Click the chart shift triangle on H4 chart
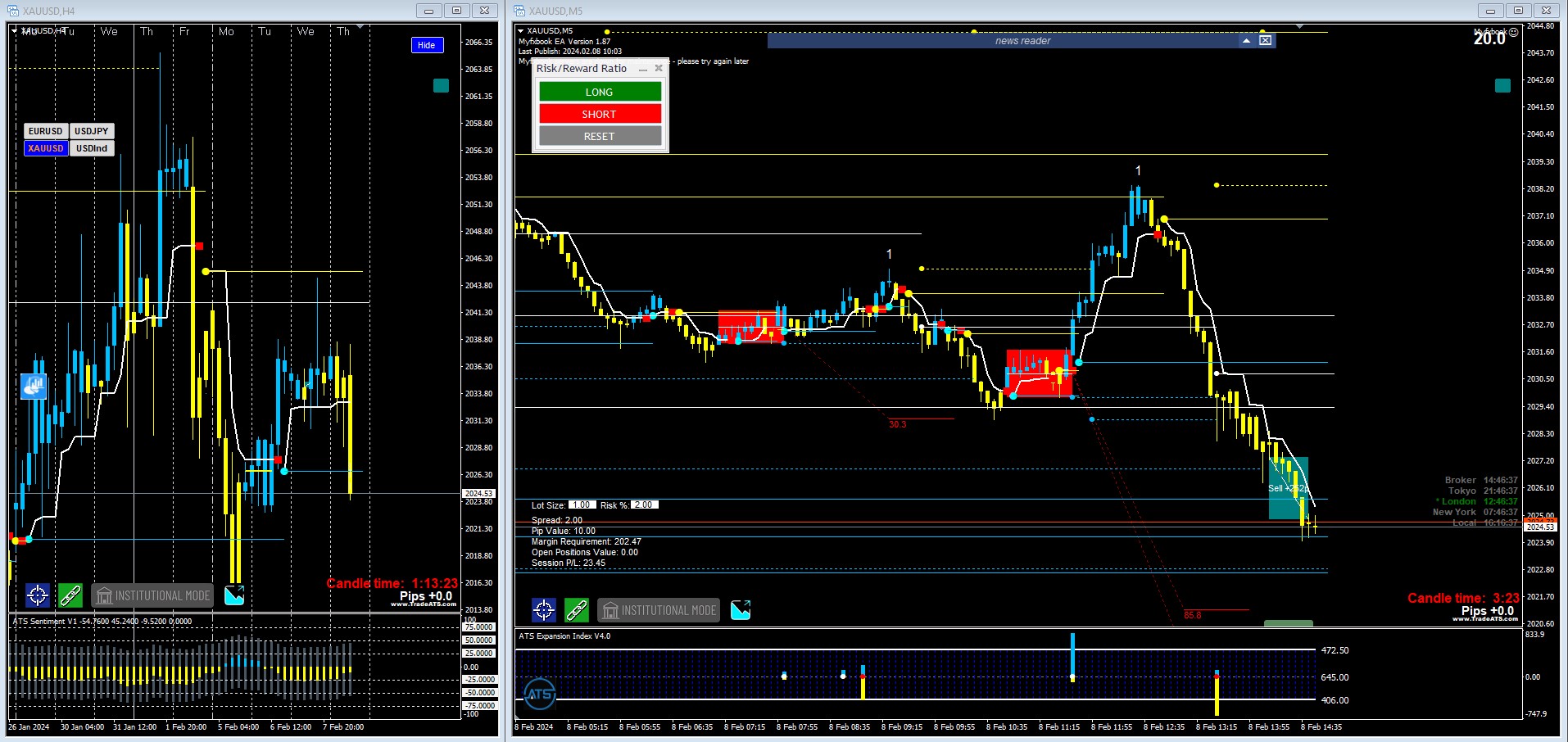Viewport: 1568px width, 742px height. click(360, 27)
